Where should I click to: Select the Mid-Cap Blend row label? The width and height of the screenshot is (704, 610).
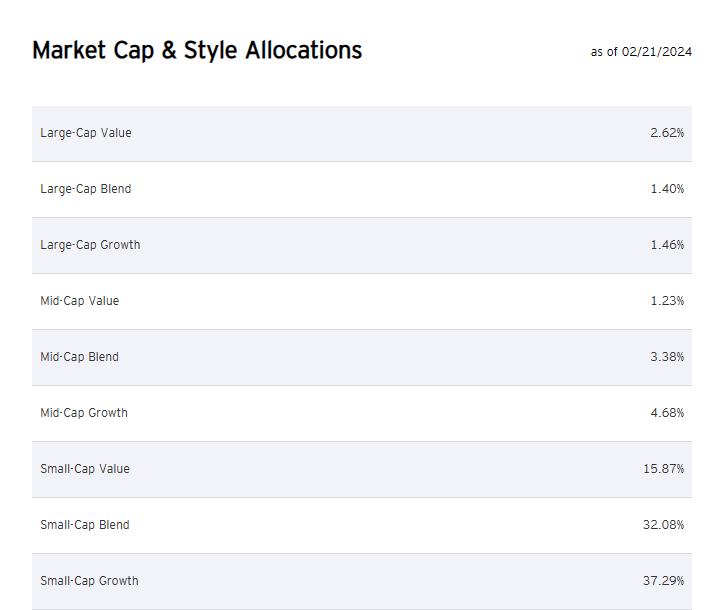tap(80, 357)
